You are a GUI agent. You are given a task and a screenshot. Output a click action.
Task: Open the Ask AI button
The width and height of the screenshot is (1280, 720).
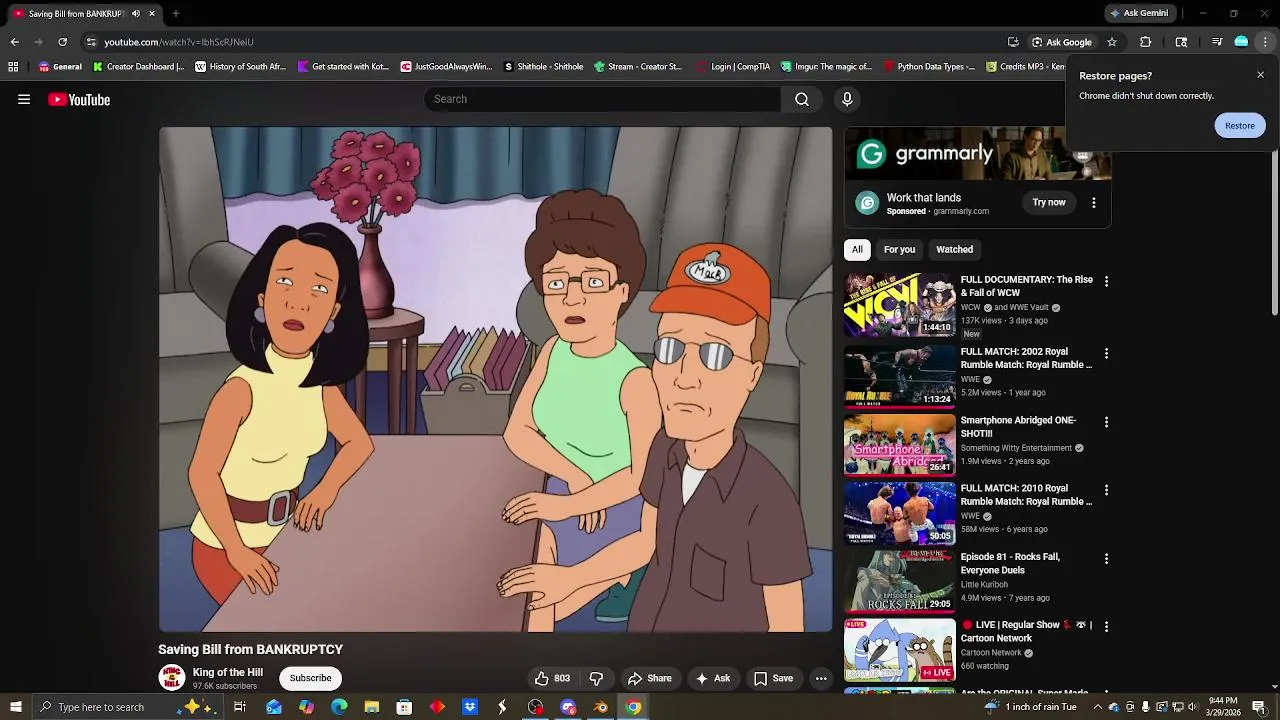pos(713,678)
